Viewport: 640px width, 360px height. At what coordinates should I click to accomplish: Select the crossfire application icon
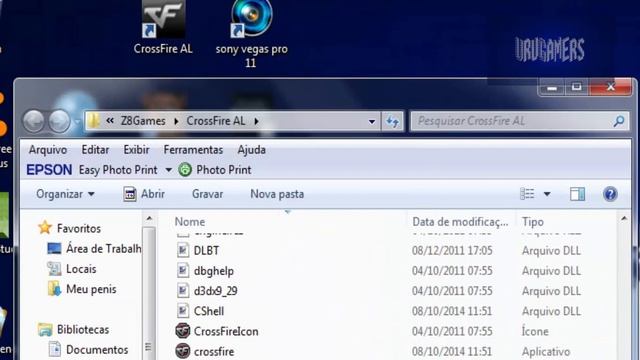183,351
